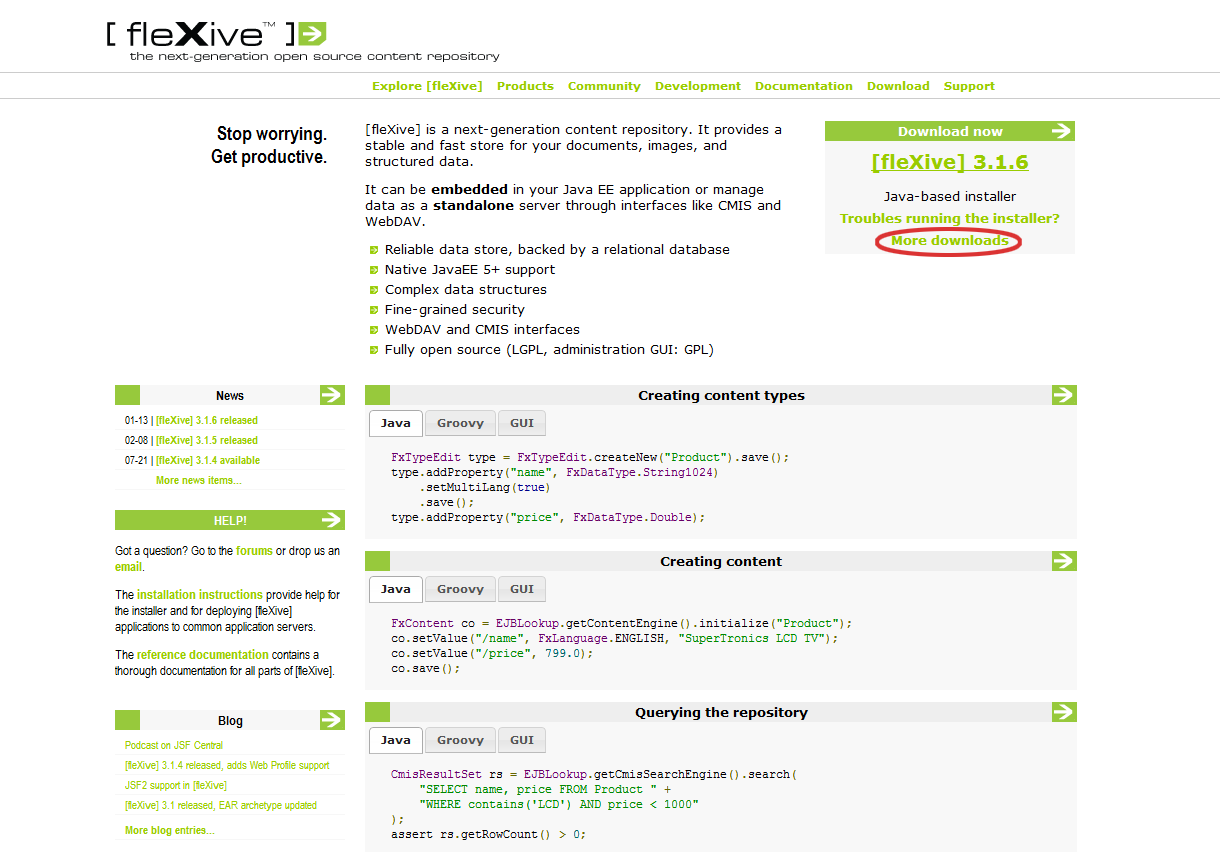Open the Products menu
The image size is (1220, 852).
525,86
